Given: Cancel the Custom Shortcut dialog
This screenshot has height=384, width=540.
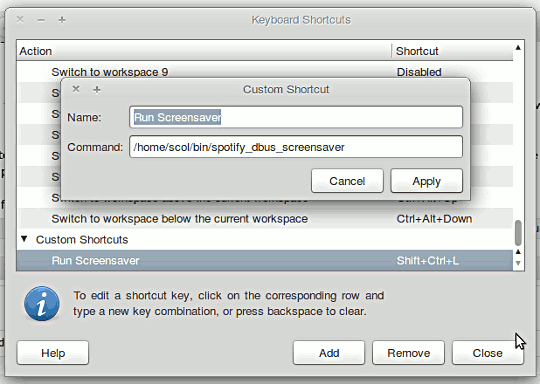Looking at the screenshot, I should (x=347, y=181).
